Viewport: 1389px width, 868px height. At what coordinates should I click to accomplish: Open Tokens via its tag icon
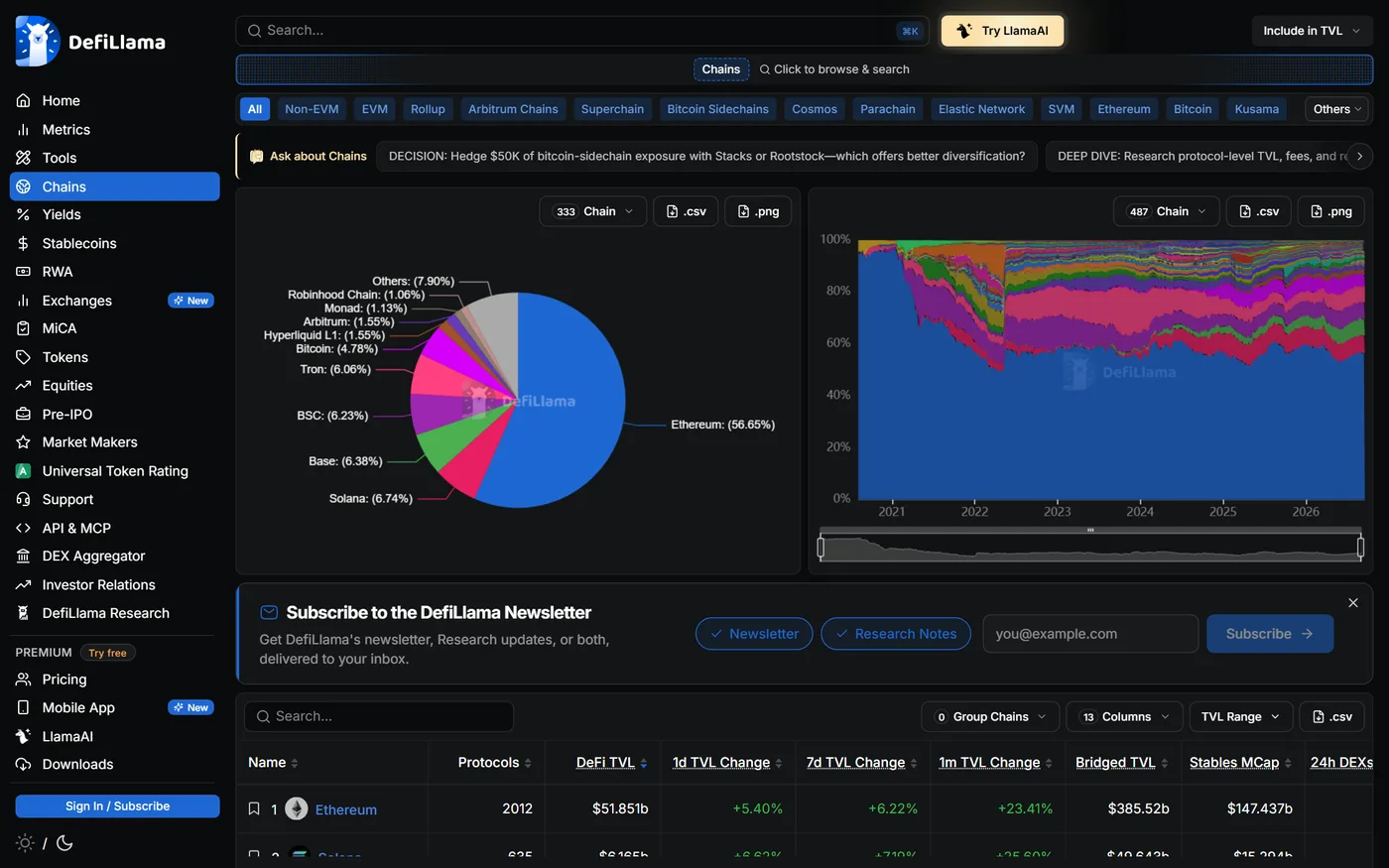click(x=23, y=357)
